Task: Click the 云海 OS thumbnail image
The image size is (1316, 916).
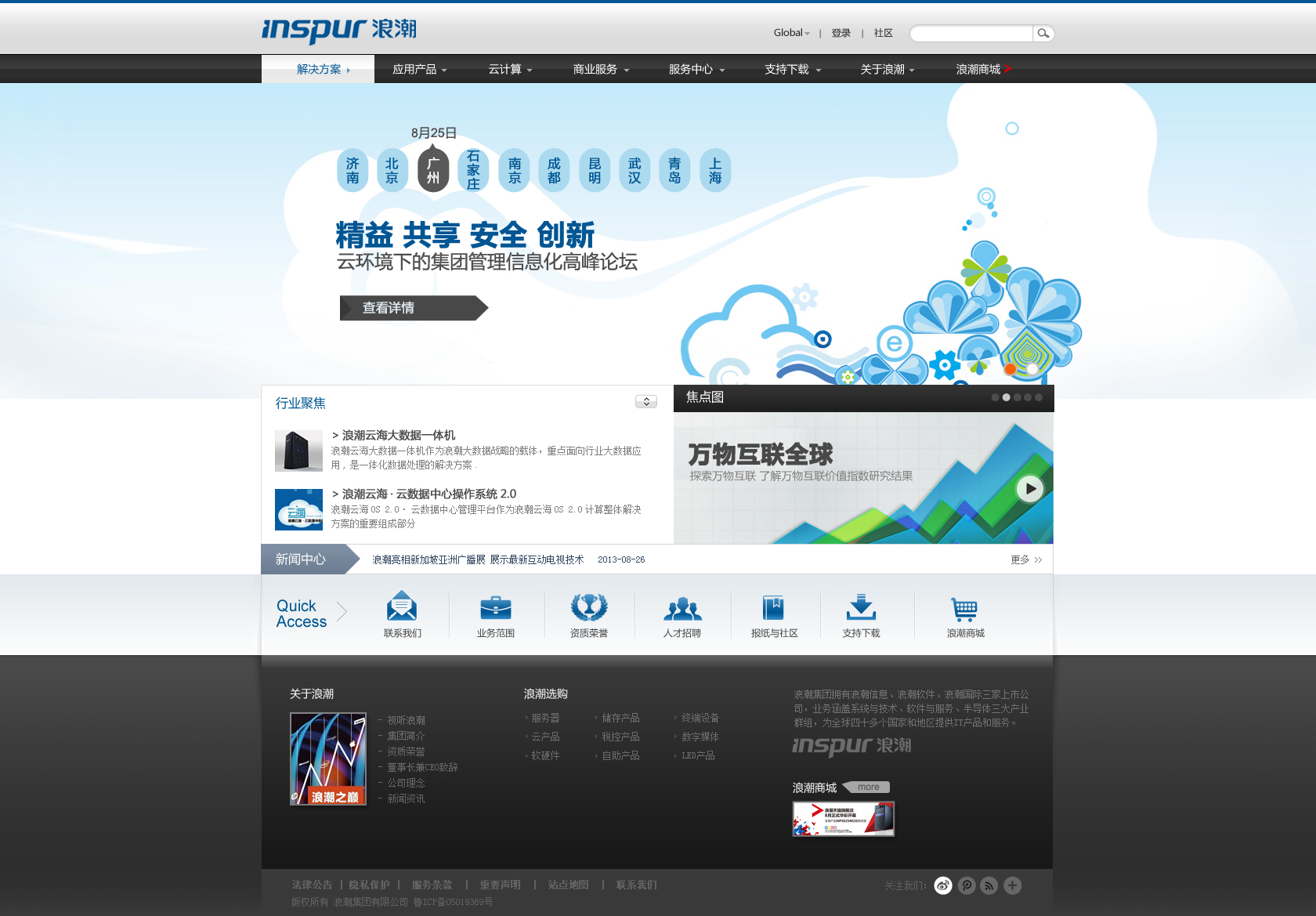Action: coord(298,509)
